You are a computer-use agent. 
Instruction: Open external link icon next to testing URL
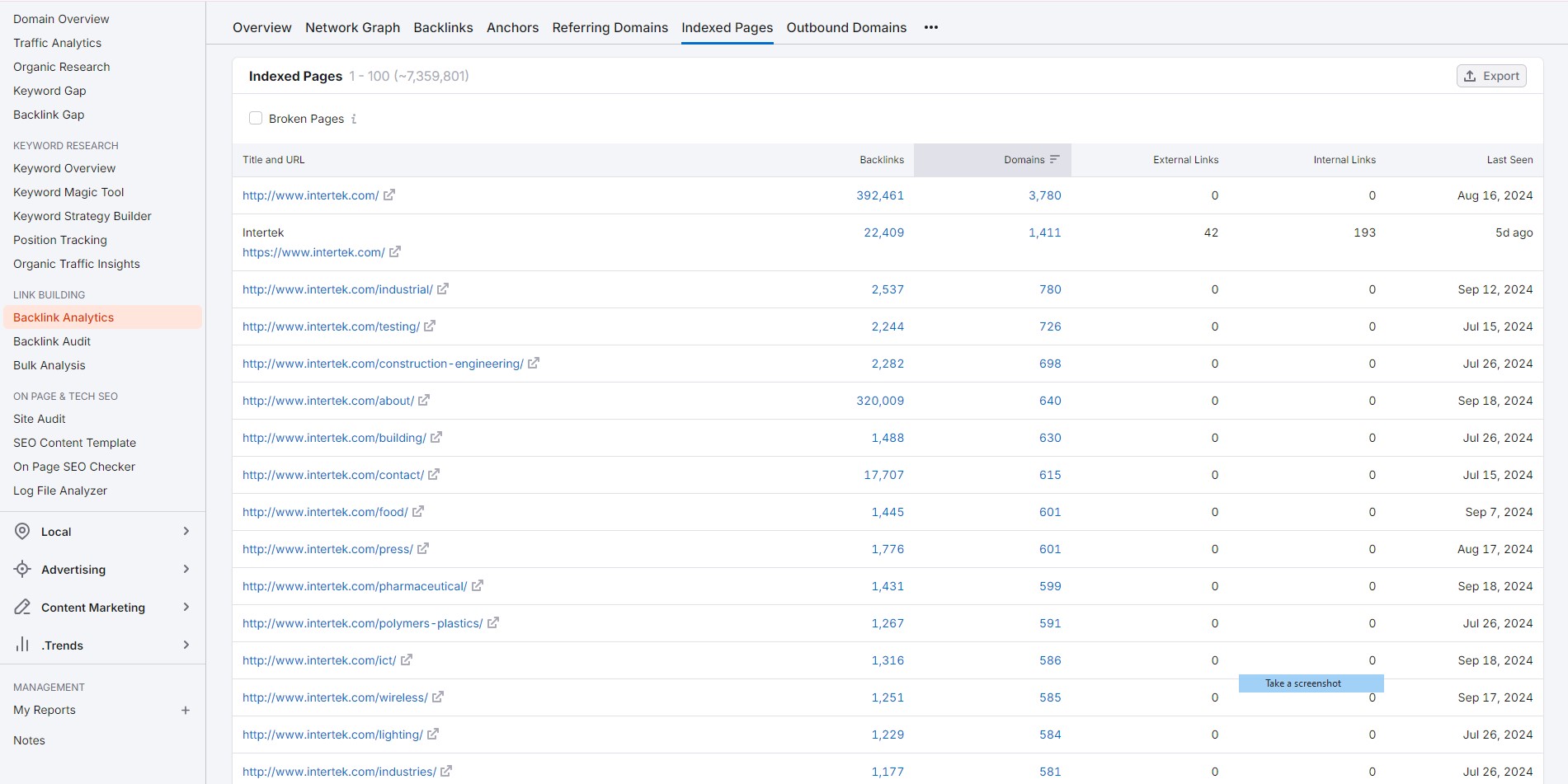[x=430, y=326]
